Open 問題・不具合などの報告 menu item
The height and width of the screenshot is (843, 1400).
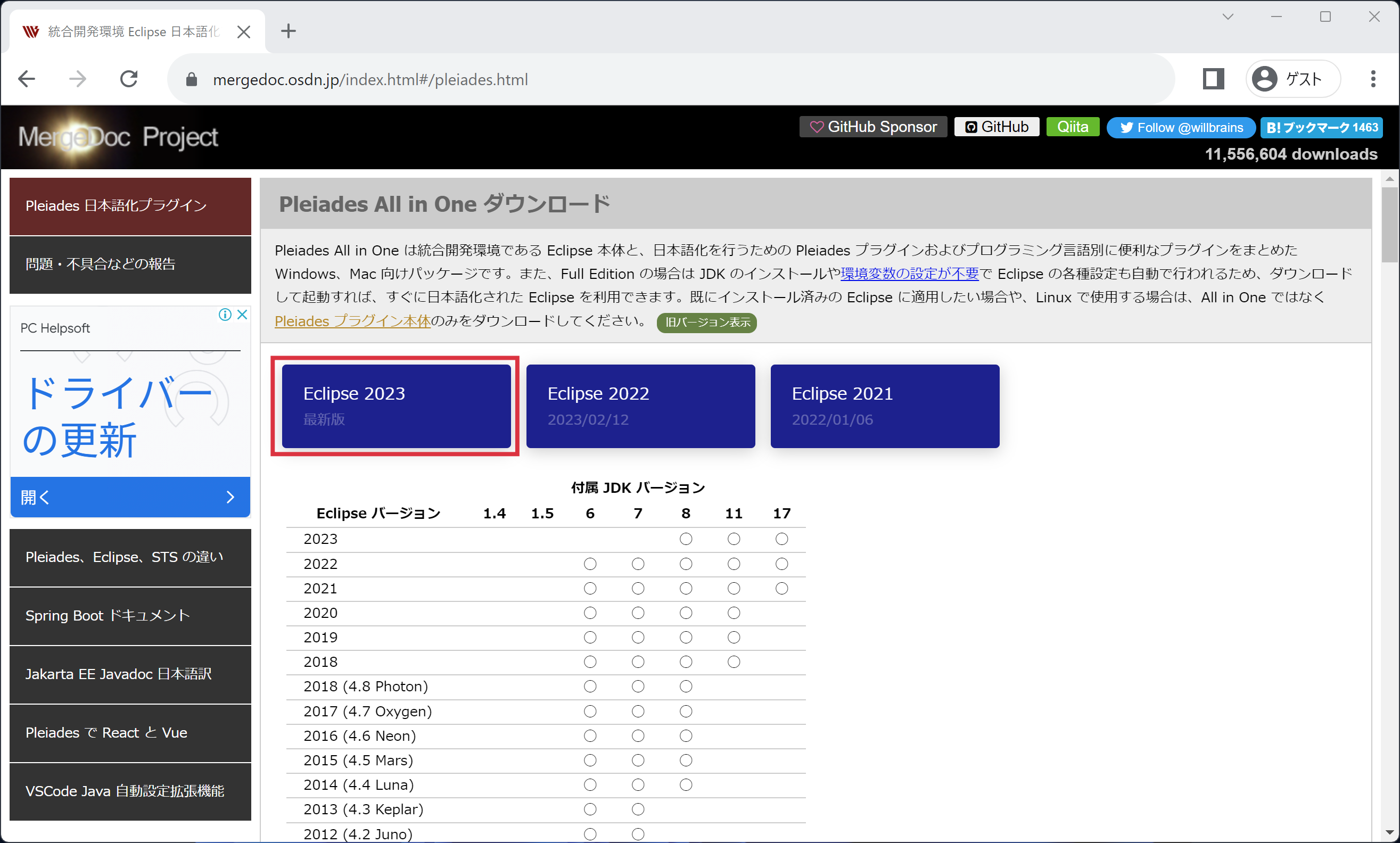point(130,265)
